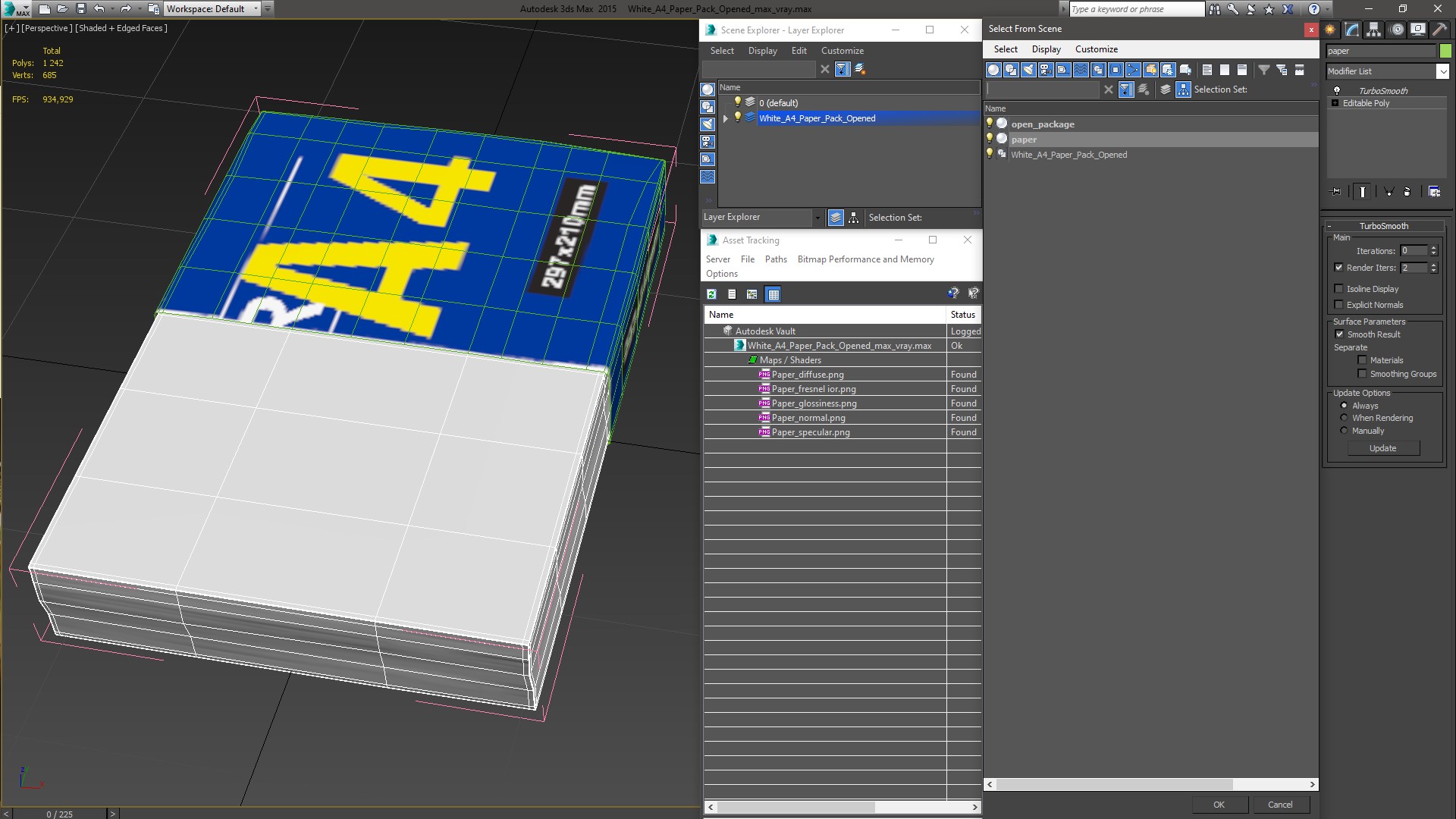Image resolution: width=1456 pixels, height=819 pixels.
Task: Save file icon in main title toolbar
Action: click(x=81, y=9)
